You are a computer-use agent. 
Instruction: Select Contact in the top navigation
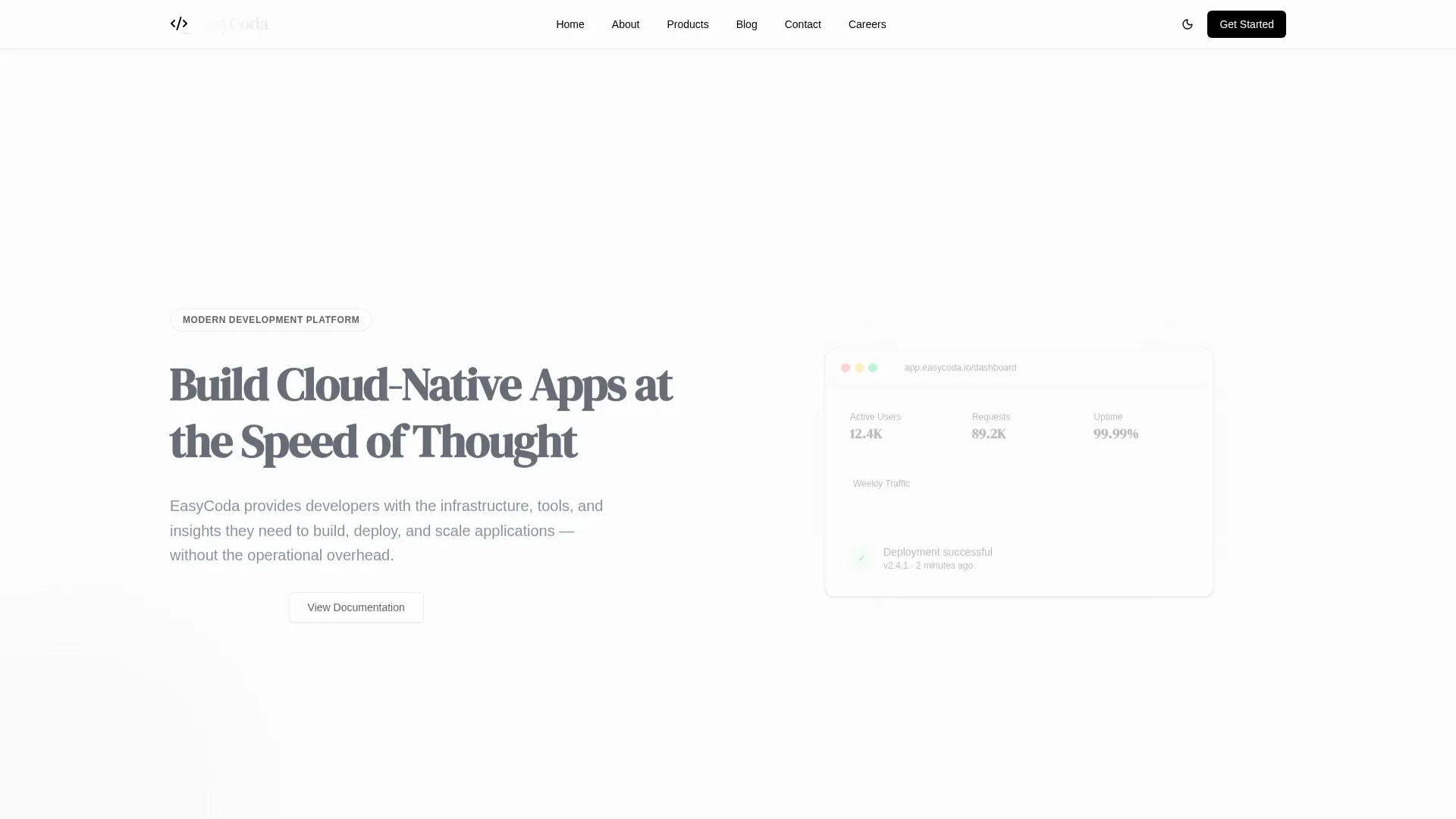pyautogui.click(x=803, y=24)
